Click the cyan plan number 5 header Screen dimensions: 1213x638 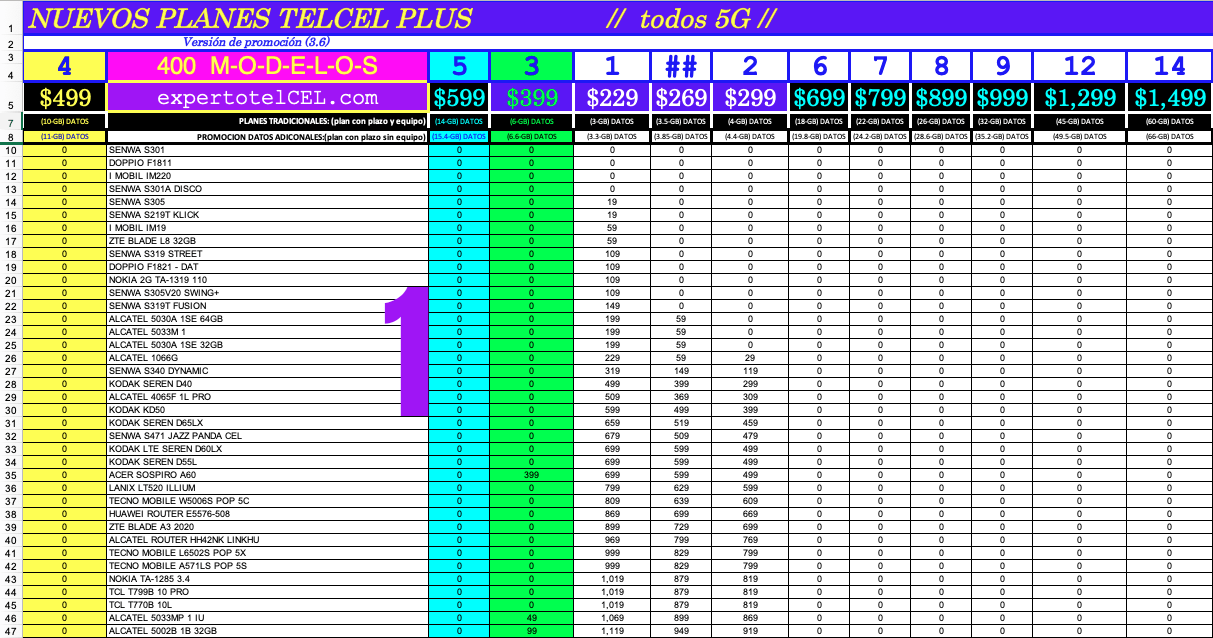click(459, 66)
